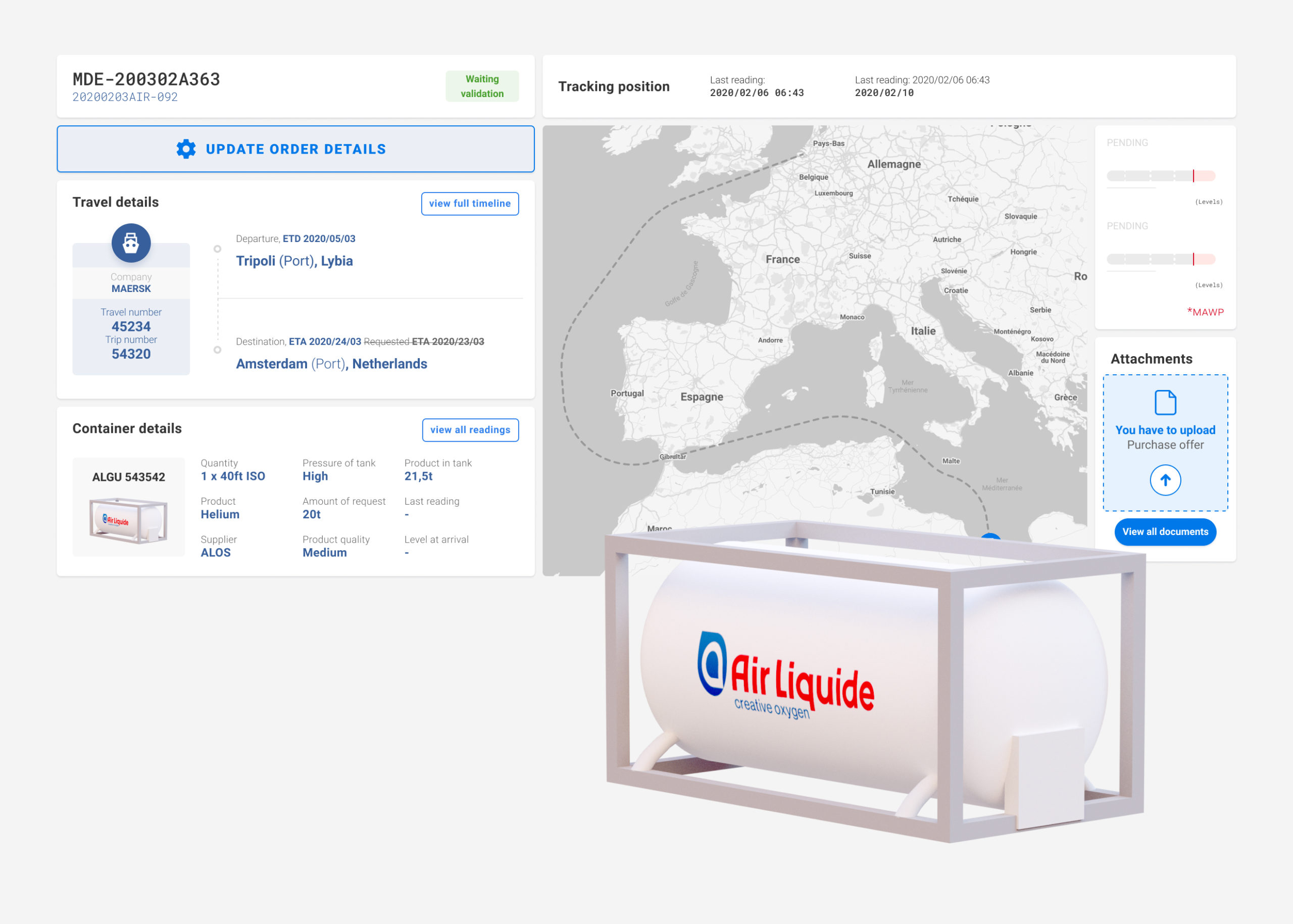Screen dimensions: 1293x924
Task: Click ETD 2020/05/03 departure date
Action: [319, 239]
